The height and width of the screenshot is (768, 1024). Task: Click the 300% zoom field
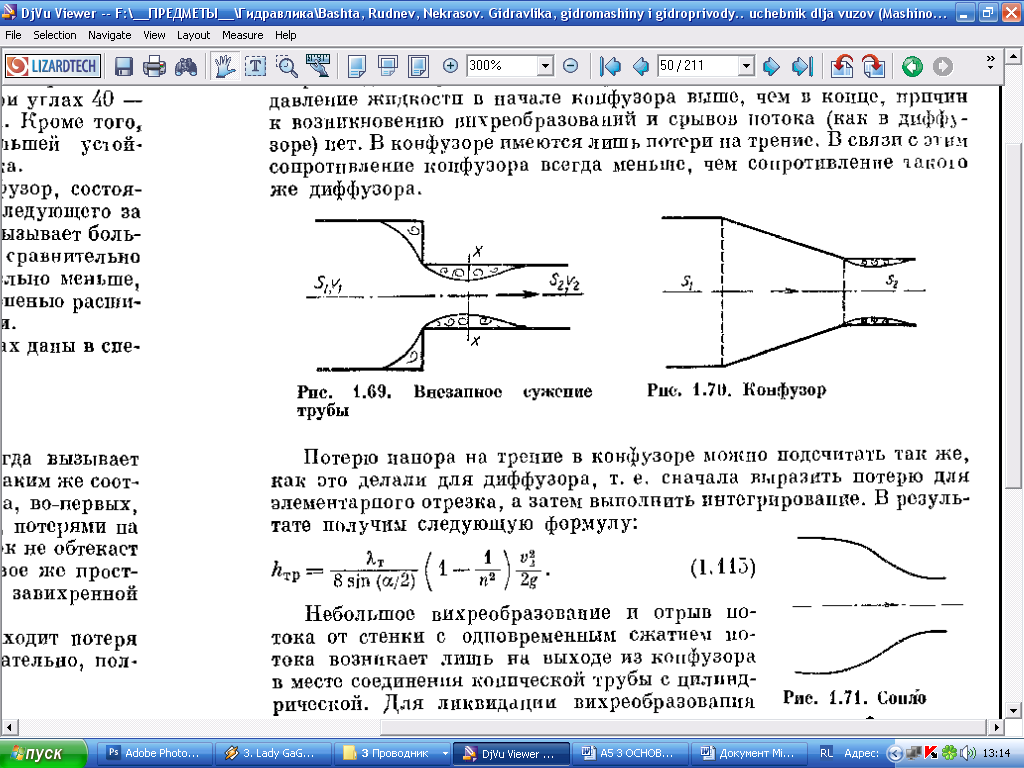(x=502, y=65)
